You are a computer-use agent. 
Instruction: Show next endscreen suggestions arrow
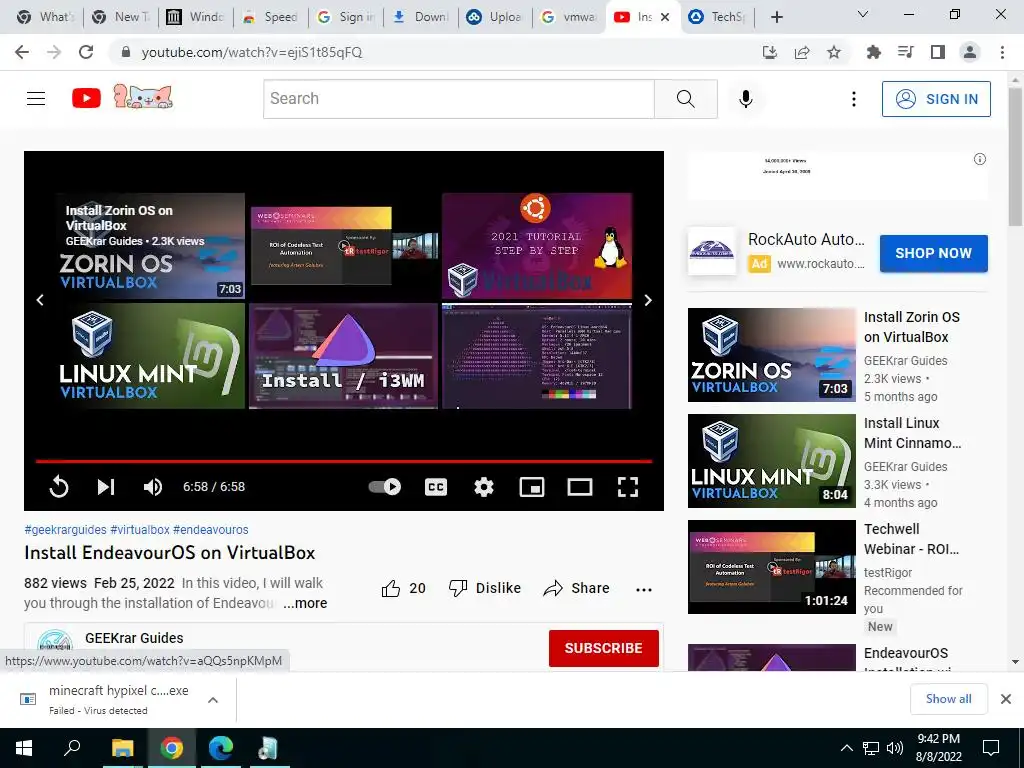tap(648, 300)
